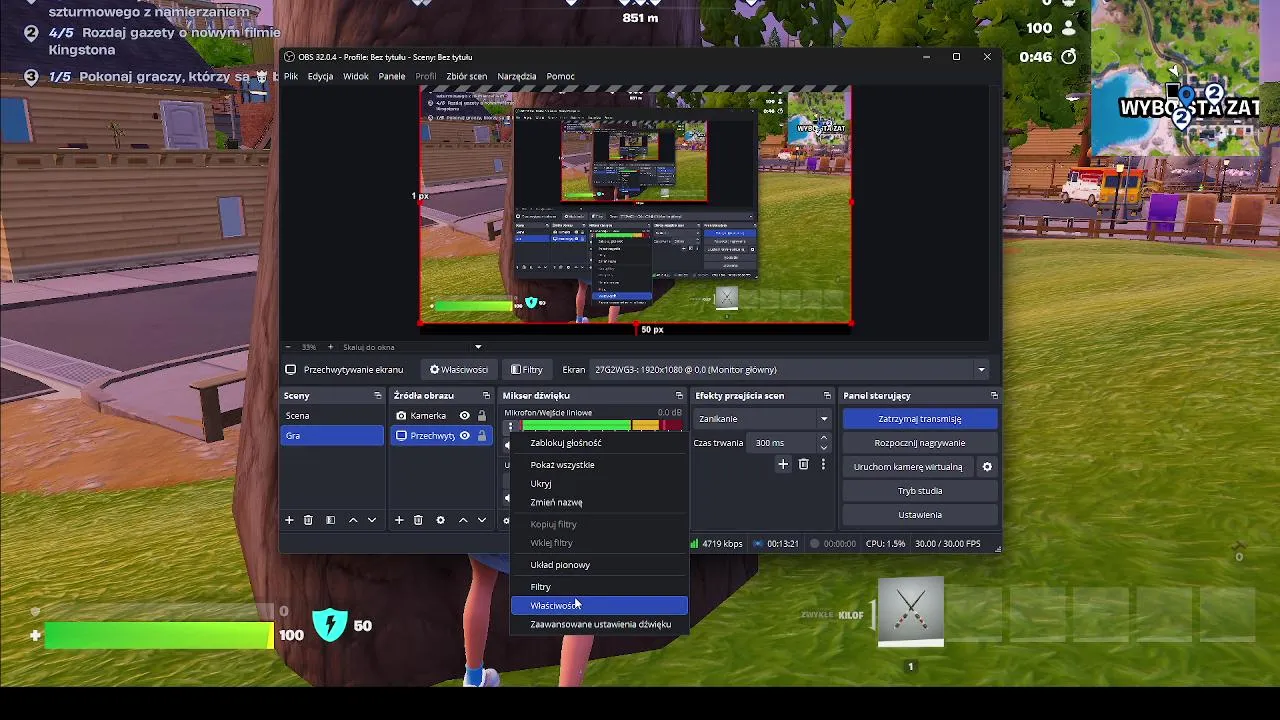This screenshot has height=720, width=1280.
Task: Open the Widok menu
Action: pyautogui.click(x=356, y=76)
